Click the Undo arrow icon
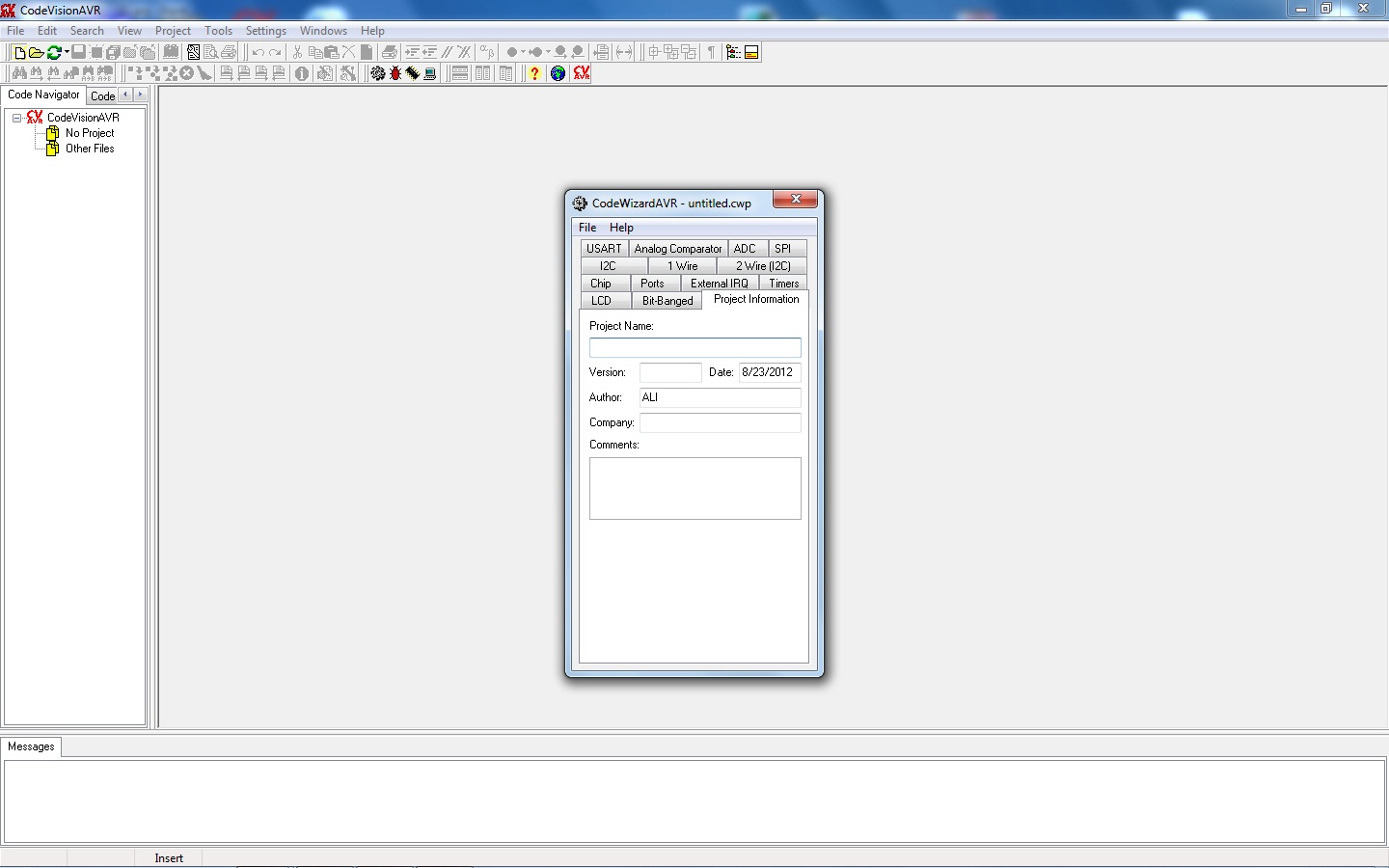The width and height of the screenshot is (1389, 868). pyautogui.click(x=259, y=52)
